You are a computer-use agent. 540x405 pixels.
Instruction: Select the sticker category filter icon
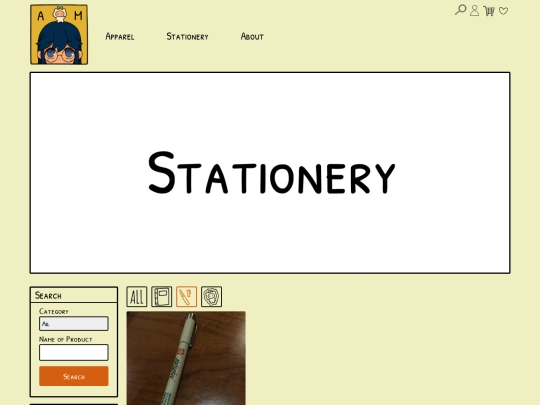click(x=211, y=297)
